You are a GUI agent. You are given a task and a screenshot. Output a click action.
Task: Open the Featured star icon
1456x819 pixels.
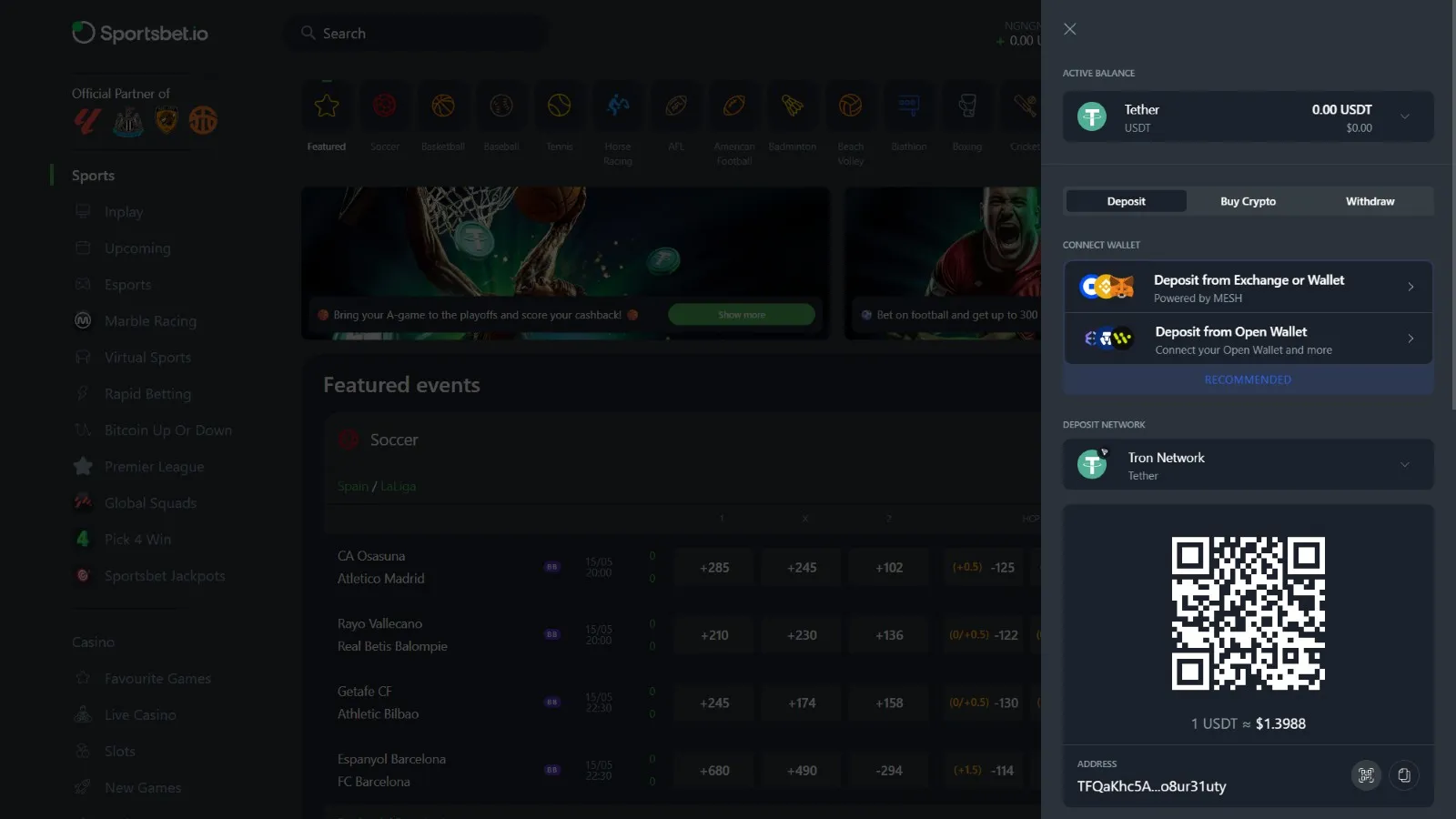tap(327, 106)
